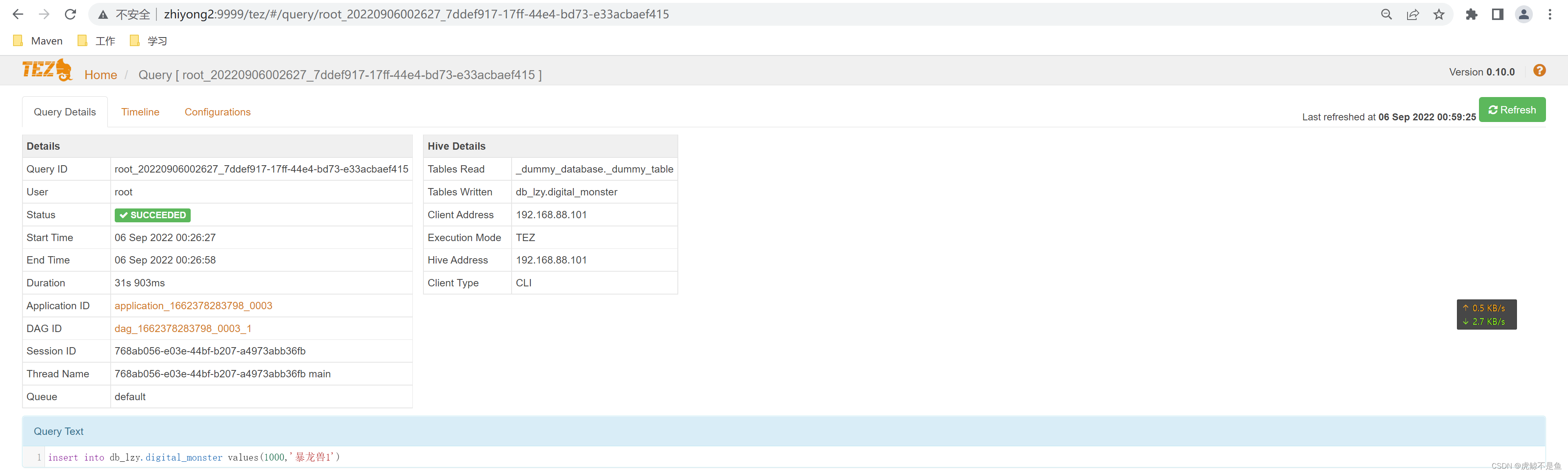Click the Tez logo icon
This screenshot has height=474, width=1568.
[x=47, y=71]
